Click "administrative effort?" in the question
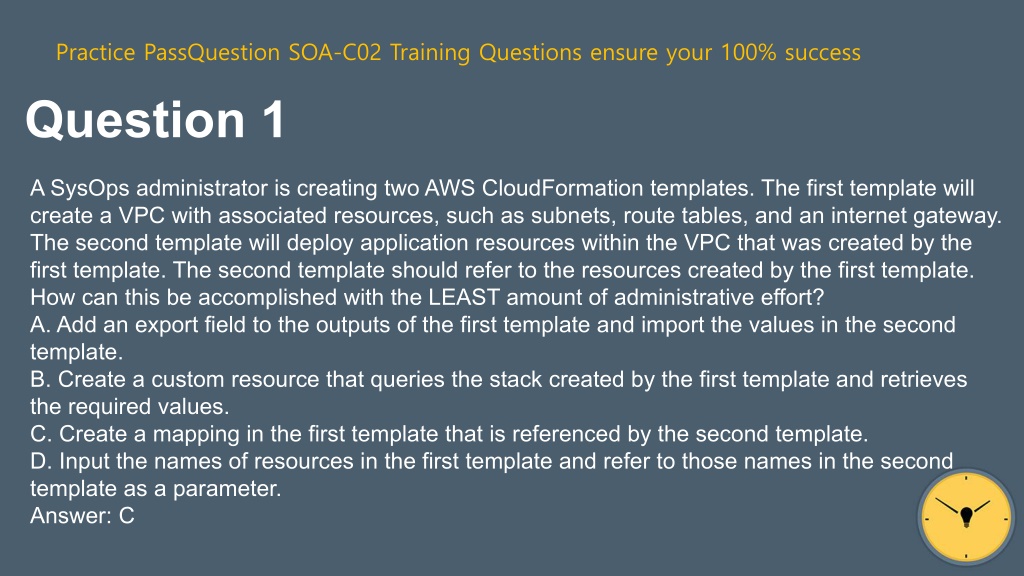 pos(719,297)
